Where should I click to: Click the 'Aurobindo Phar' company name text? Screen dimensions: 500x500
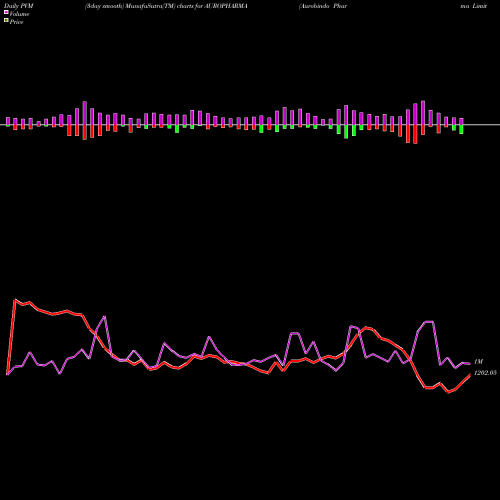[x=323, y=6]
